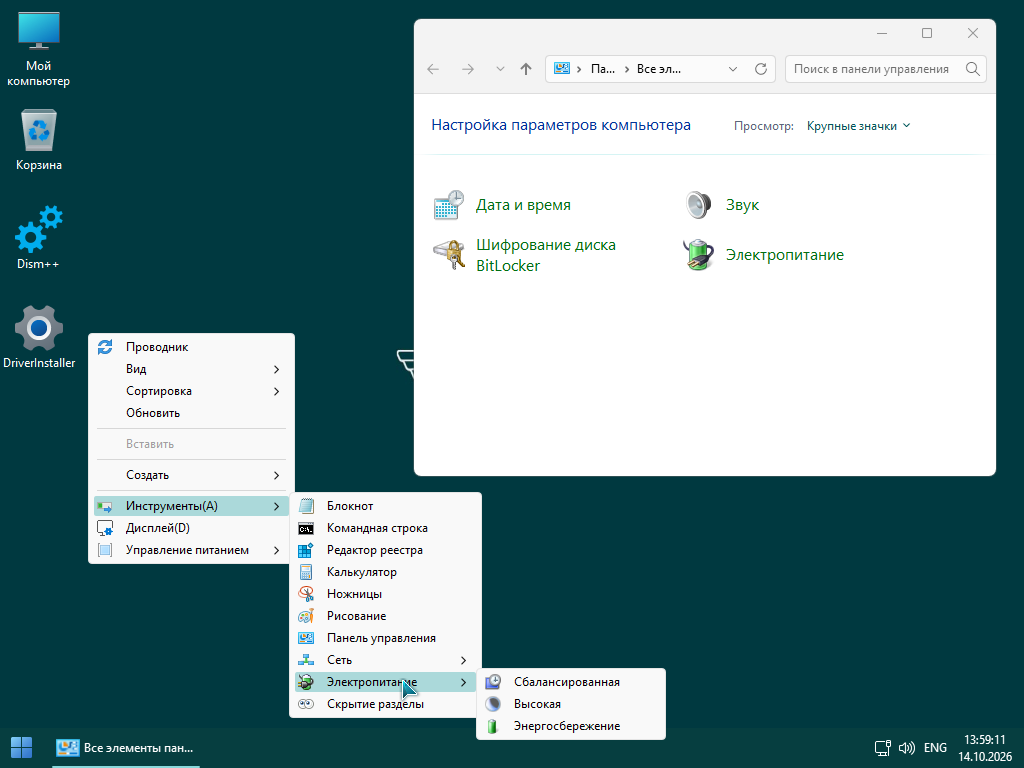Refresh the Control Panel address bar
The height and width of the screenshot is (768, 1024).
click(x=761, y=69)
